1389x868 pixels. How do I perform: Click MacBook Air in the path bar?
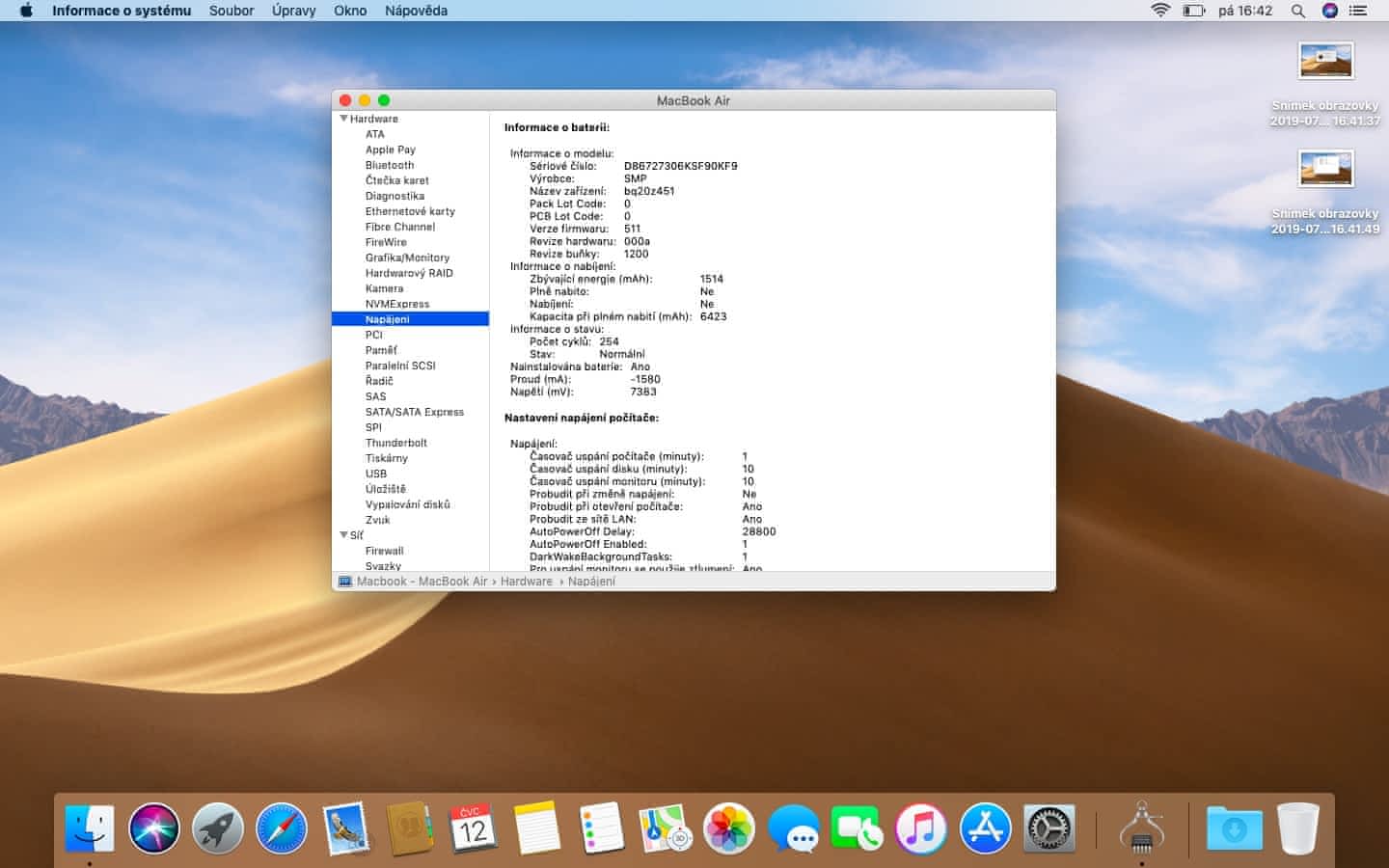452,582
